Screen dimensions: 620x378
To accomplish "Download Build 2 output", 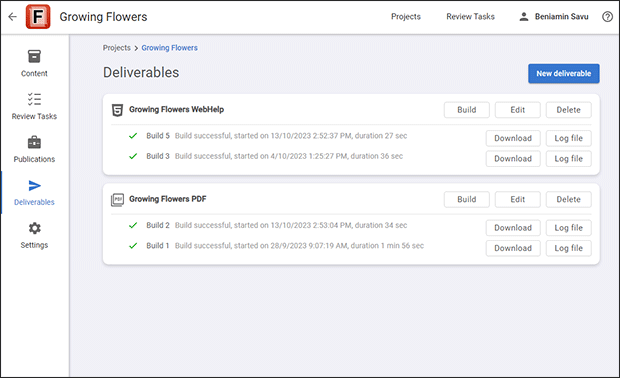I will coord(513,228).
